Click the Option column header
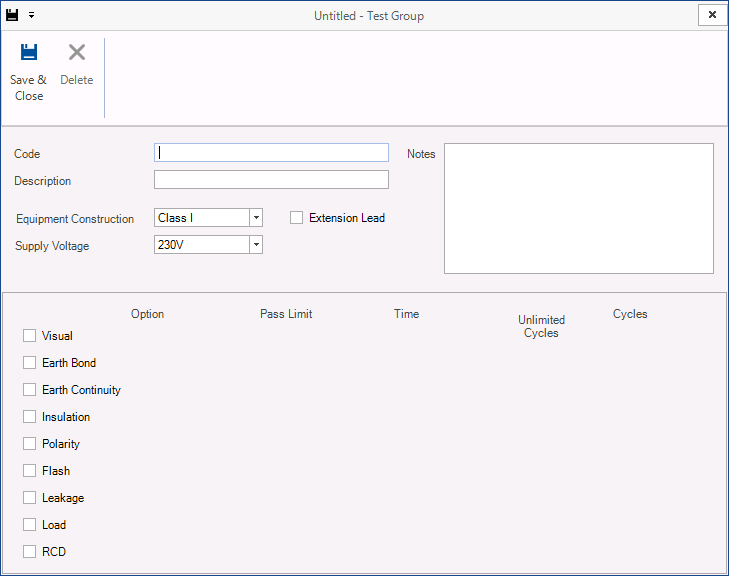Image resolution: width=729 pixels, height=576 pixels. [147, 314]
